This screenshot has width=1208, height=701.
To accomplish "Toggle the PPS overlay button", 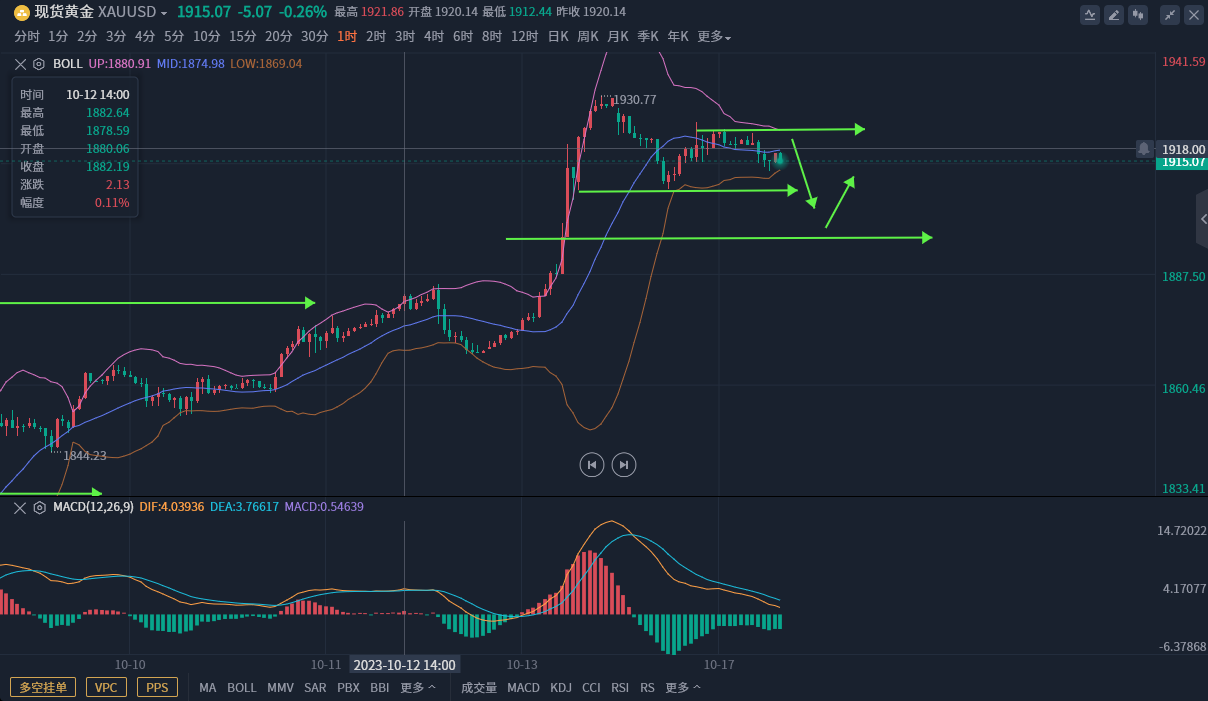I will [157, 687].
